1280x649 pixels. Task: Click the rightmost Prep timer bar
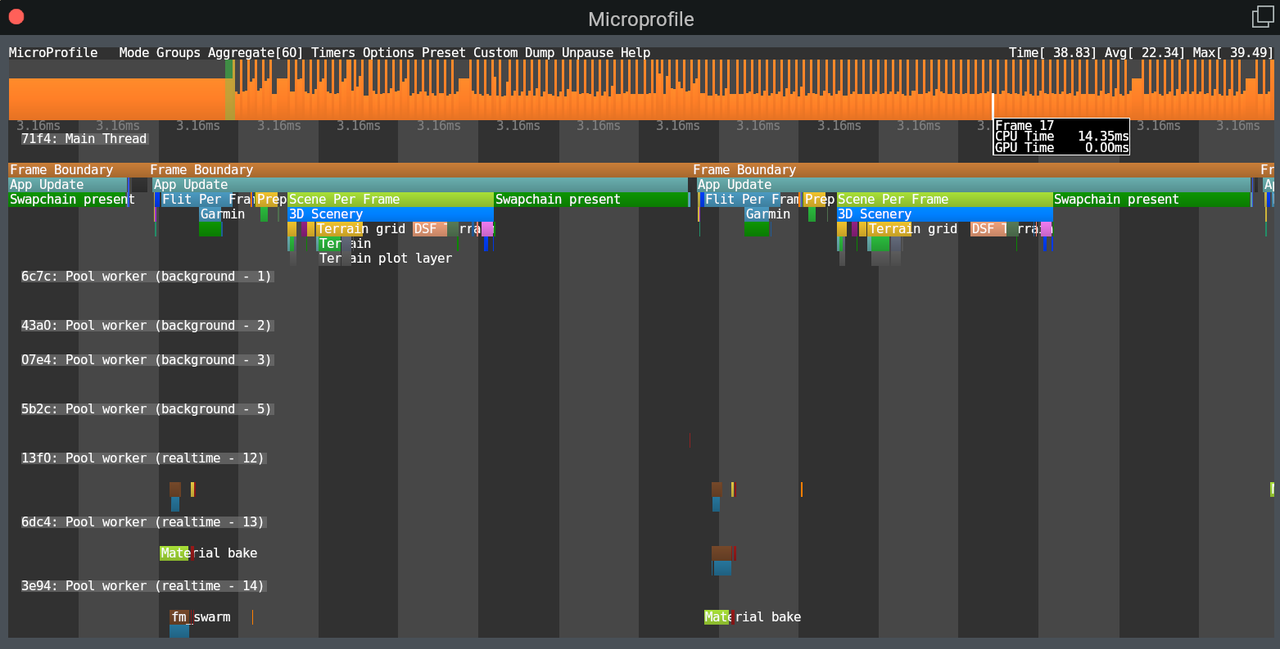pos(815,200)
